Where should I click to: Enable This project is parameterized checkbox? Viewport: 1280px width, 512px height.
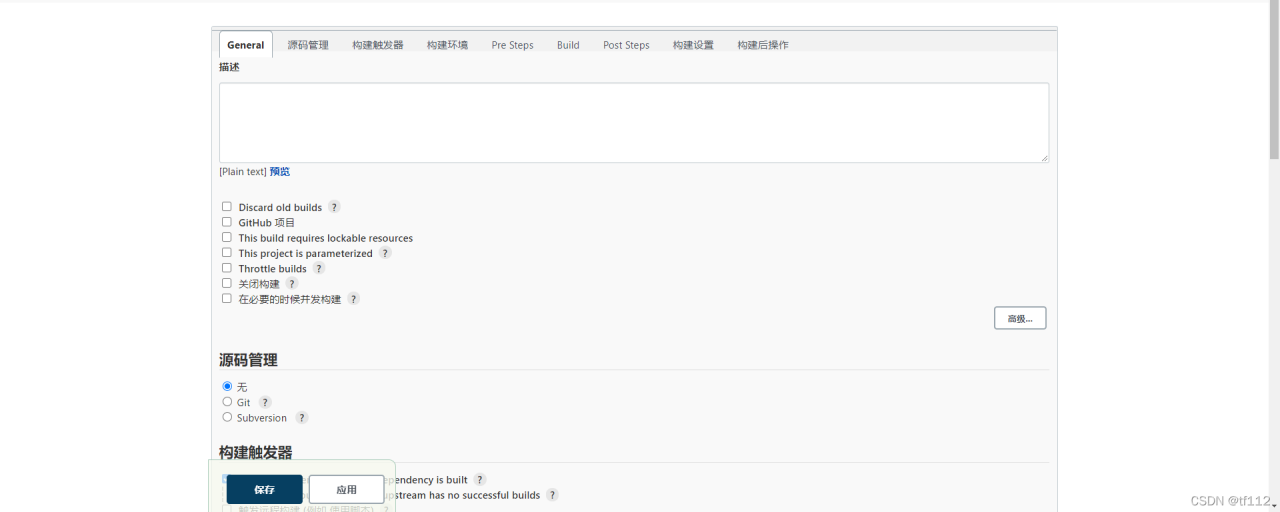(x=227, y=253)
